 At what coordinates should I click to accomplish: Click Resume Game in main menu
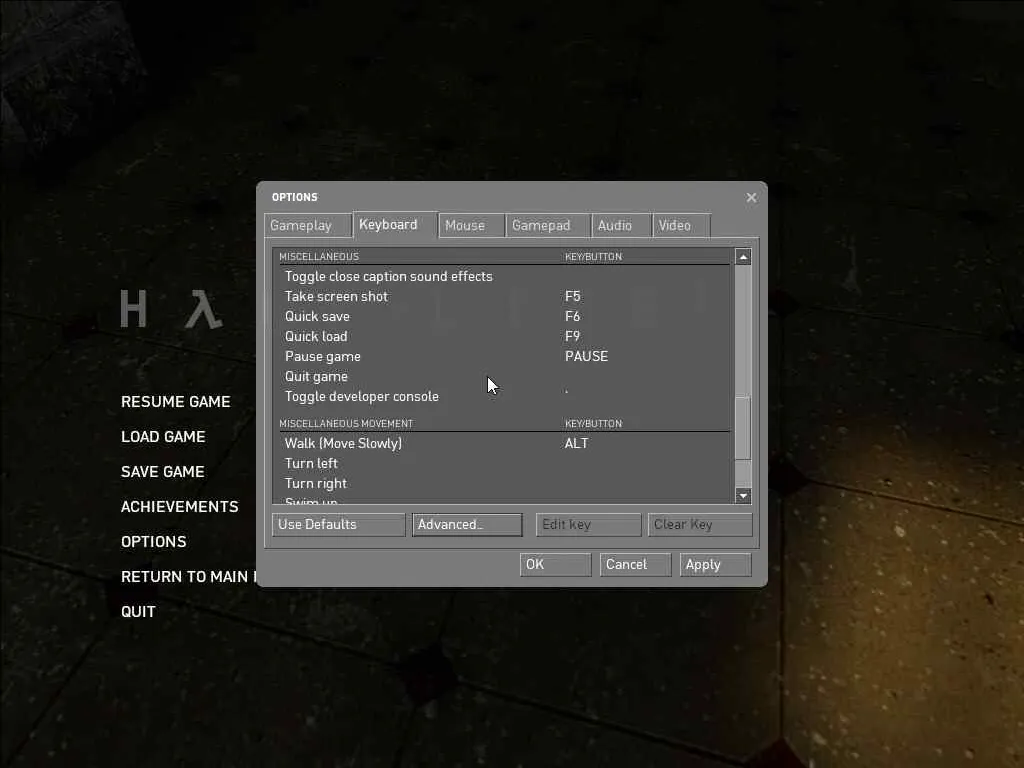point(176,402)
